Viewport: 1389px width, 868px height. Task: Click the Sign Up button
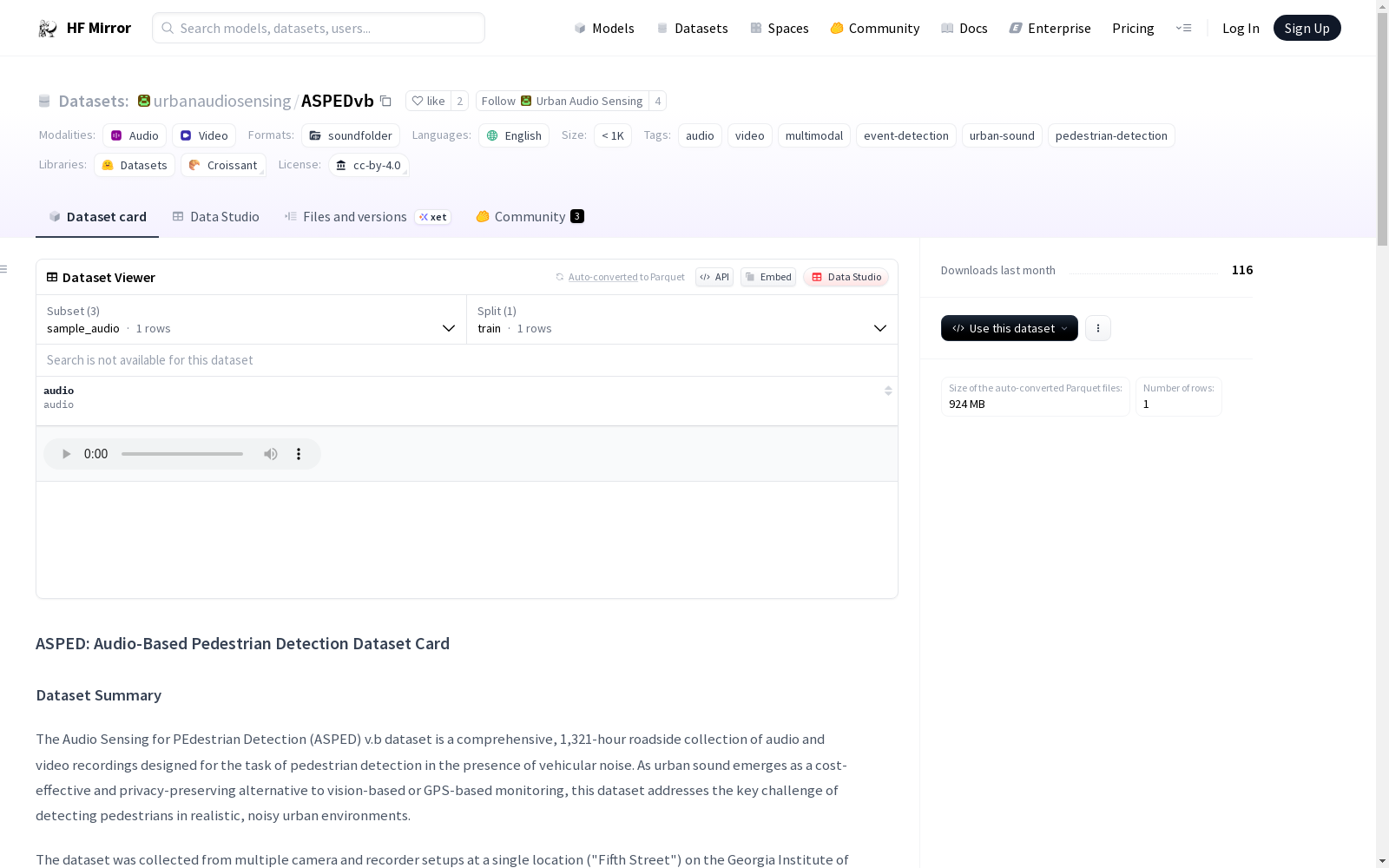coord(1307,28)
